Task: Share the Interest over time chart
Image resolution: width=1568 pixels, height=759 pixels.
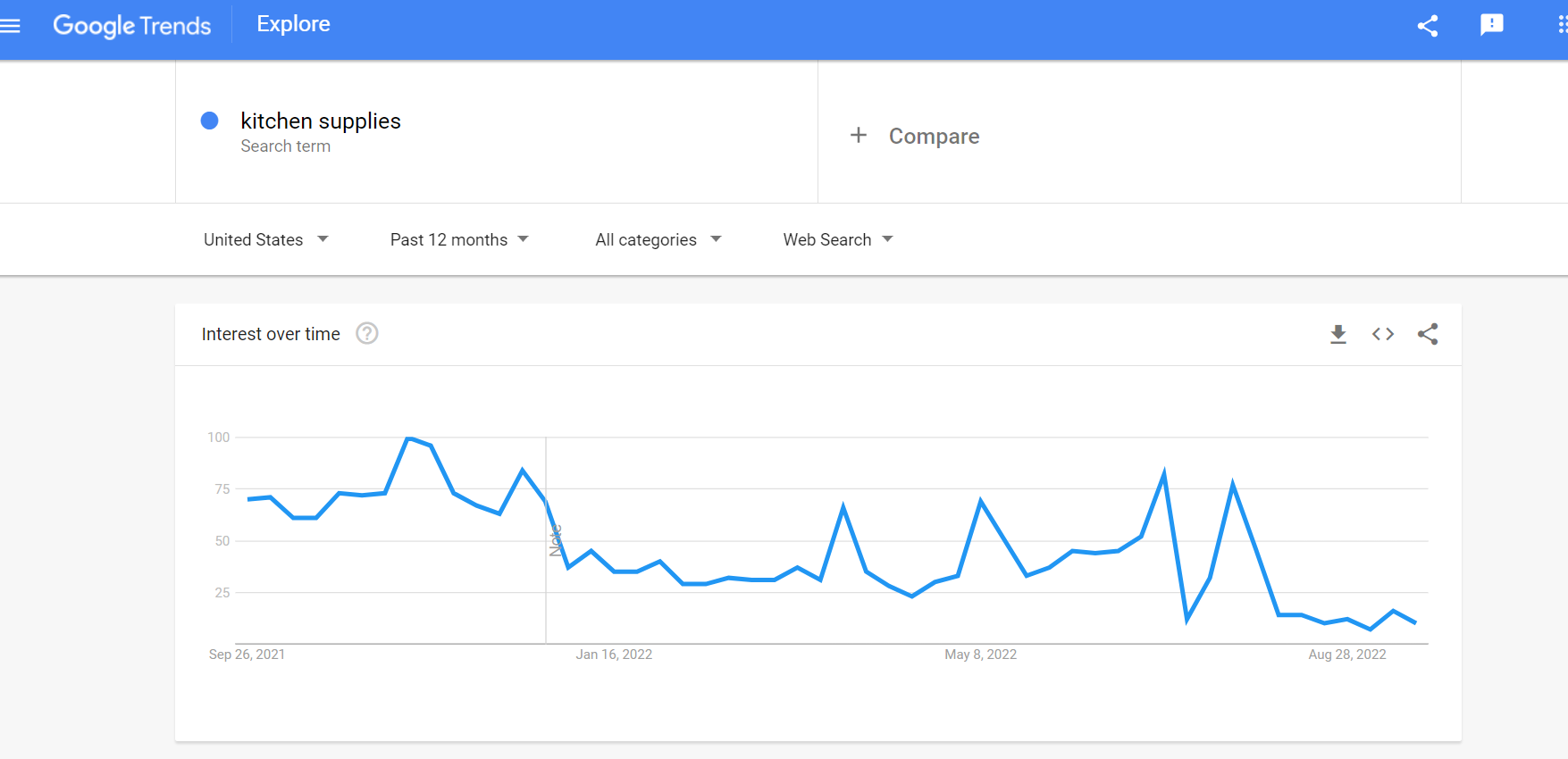Action: click(x=1428, y=334)
